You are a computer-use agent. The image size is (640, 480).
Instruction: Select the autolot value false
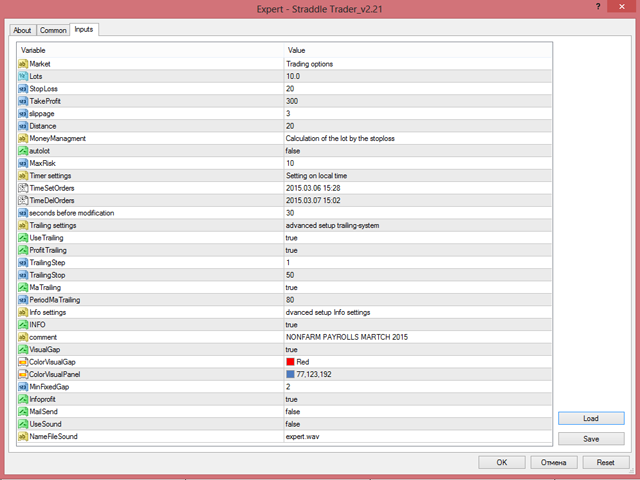click(293, 151)
